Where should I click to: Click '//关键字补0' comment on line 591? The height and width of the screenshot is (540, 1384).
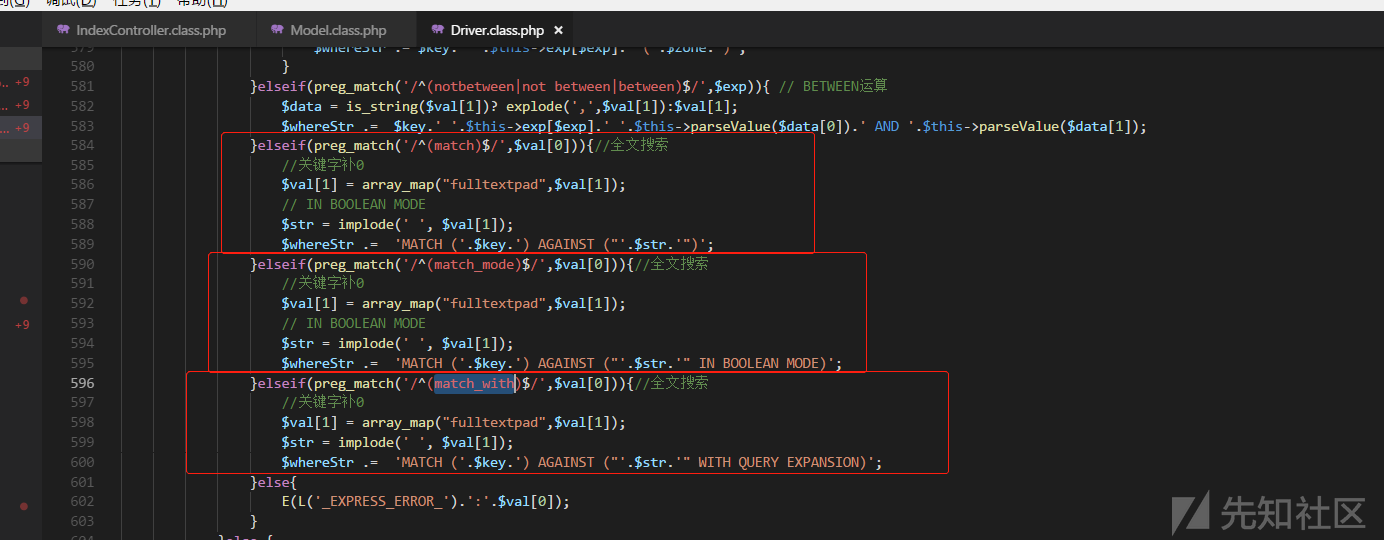coord(323,284)
